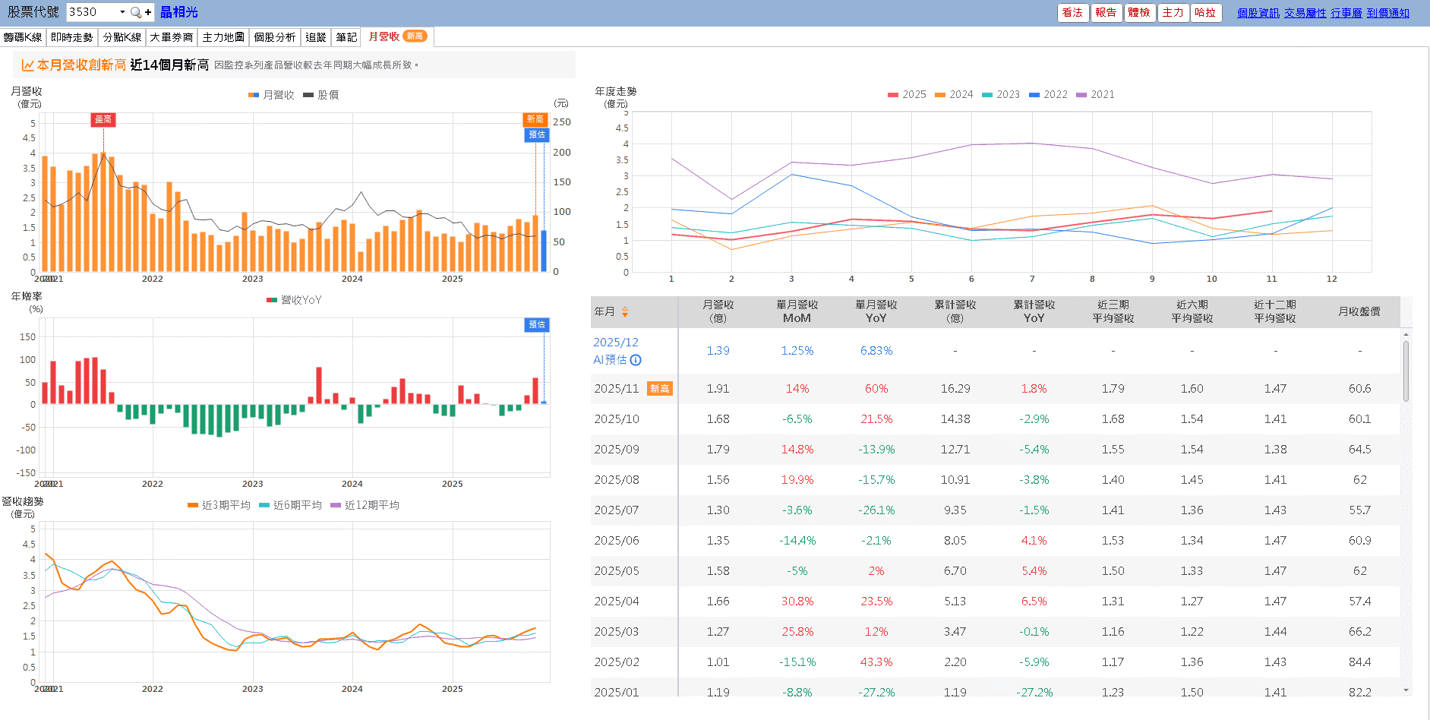Click the 84.4 closing price cell
Screen dimensions: 1430x720
click(1359, 662)
